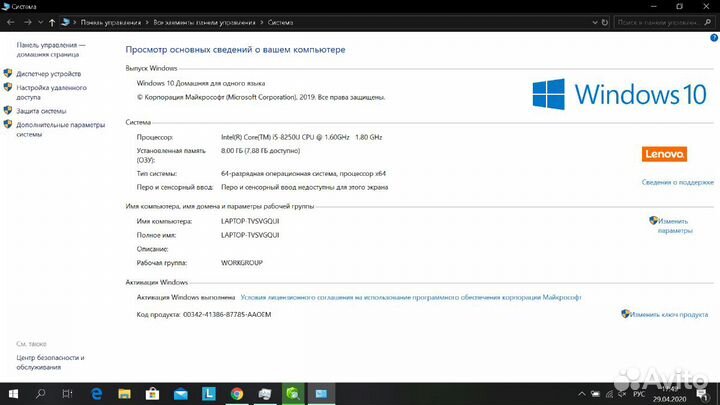This screenshot has width=720, height=405.
Task: Click heading 'Просмотр основных сведений о вашем компьютере'
Action: 235,50
